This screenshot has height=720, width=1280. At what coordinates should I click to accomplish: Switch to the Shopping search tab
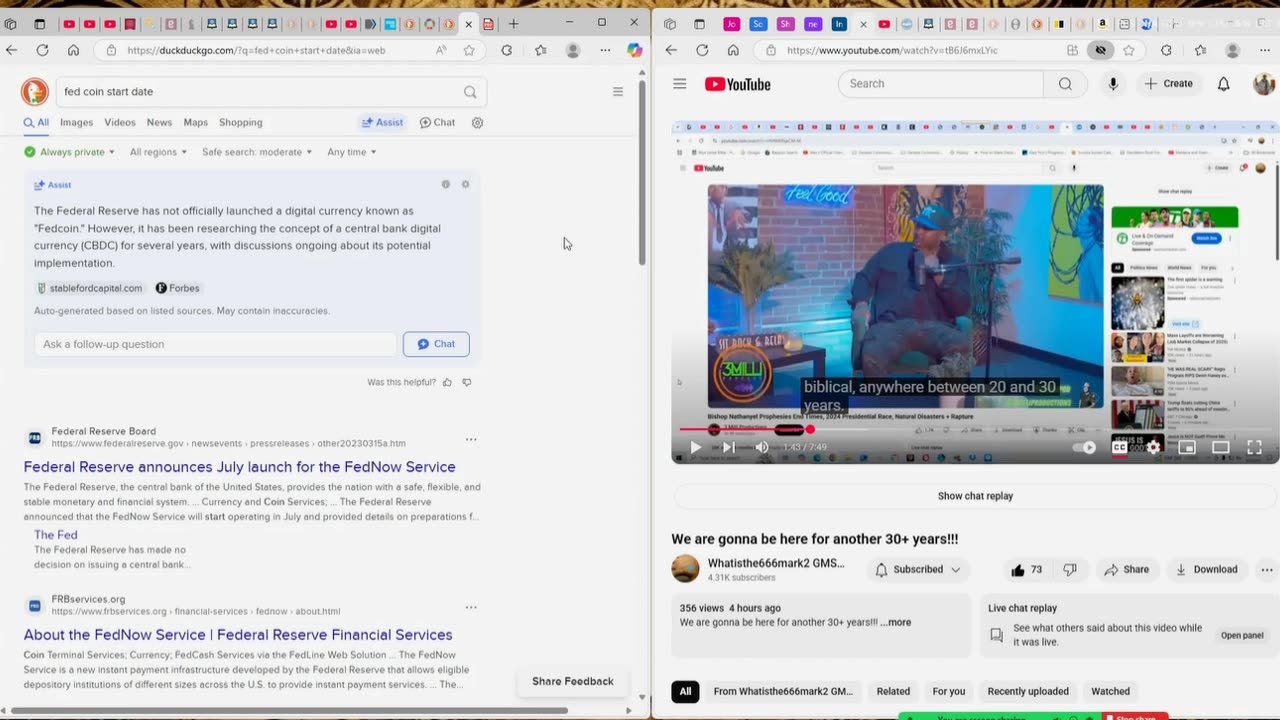pyautogui.click(x=241, y=123)
